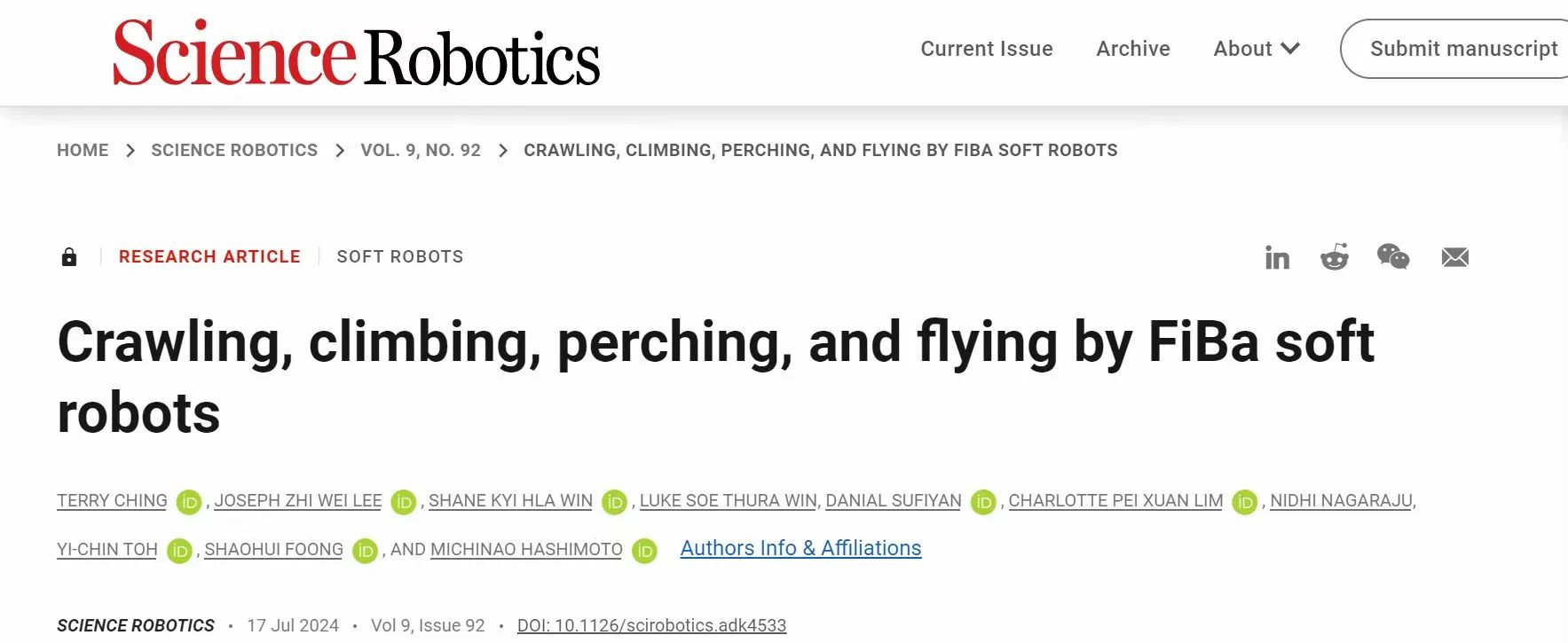Email the article using envelope icon
1568x643 pixels.
tap(1454, 257)
